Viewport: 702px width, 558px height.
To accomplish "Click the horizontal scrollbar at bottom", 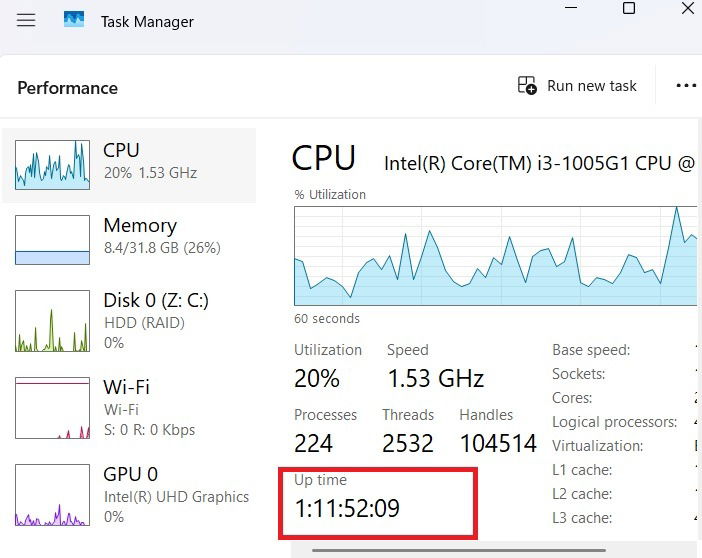I will coord(459,550).
